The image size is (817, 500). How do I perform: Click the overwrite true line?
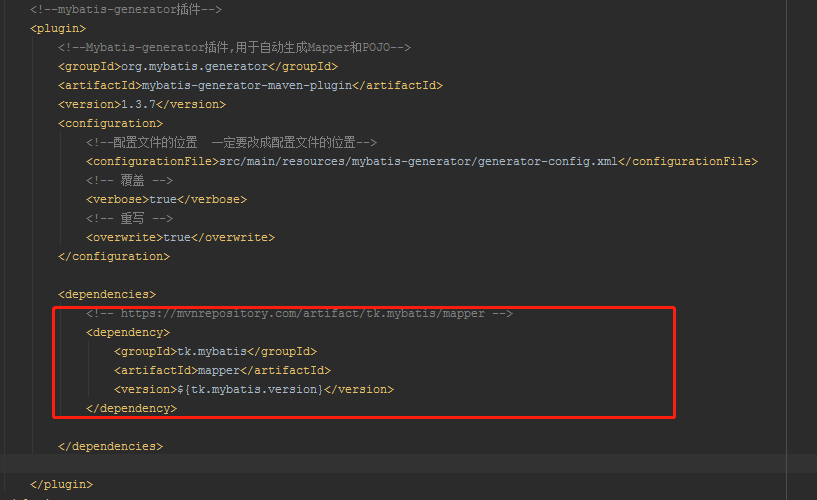click(180, 238)
